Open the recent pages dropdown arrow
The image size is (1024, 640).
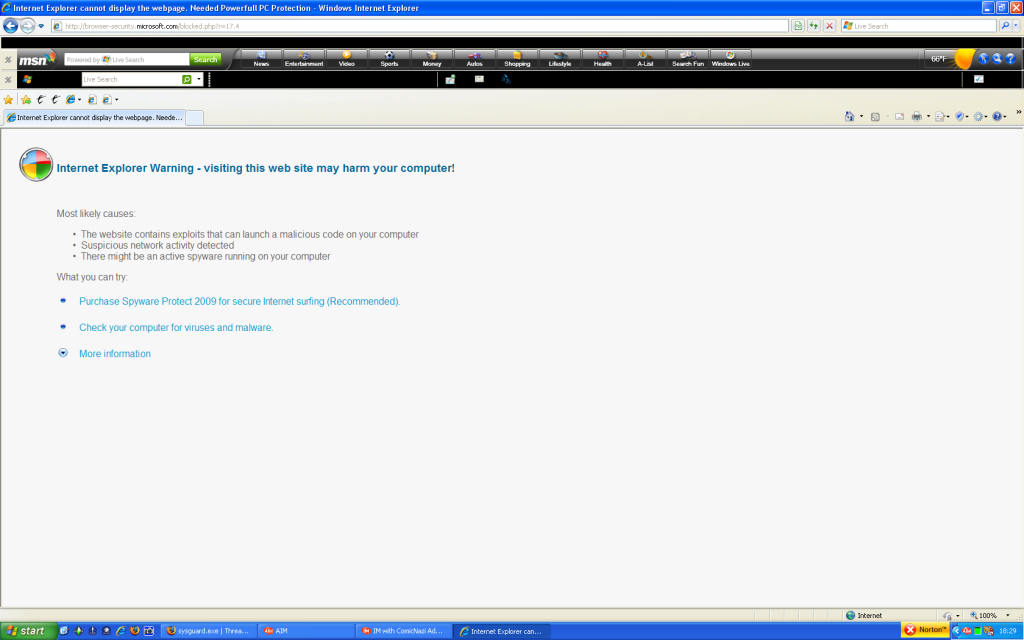coord(41,26)
